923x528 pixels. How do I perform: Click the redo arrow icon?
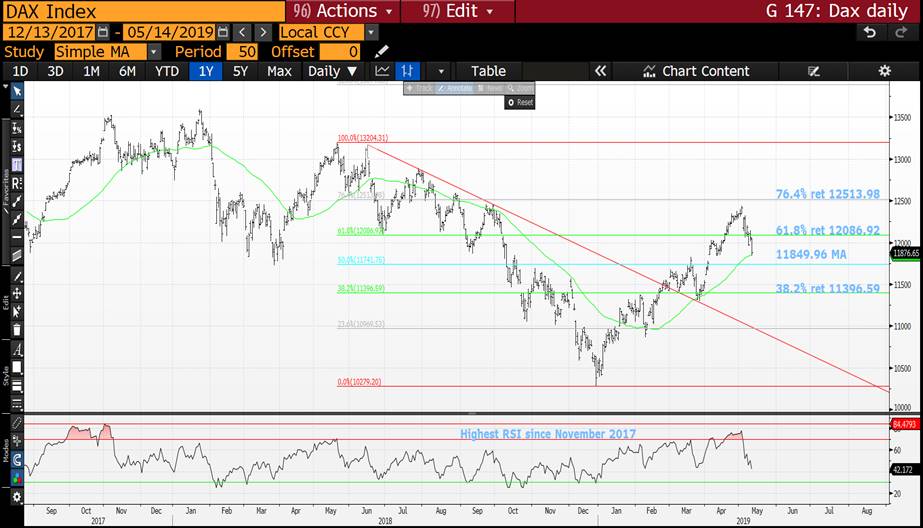pos(898,32)
